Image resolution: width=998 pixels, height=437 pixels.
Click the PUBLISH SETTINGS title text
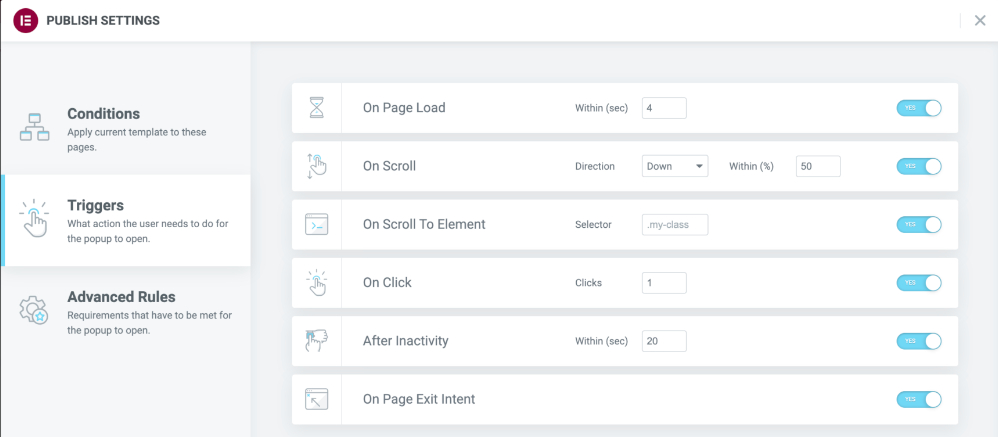tap(103, 20)
